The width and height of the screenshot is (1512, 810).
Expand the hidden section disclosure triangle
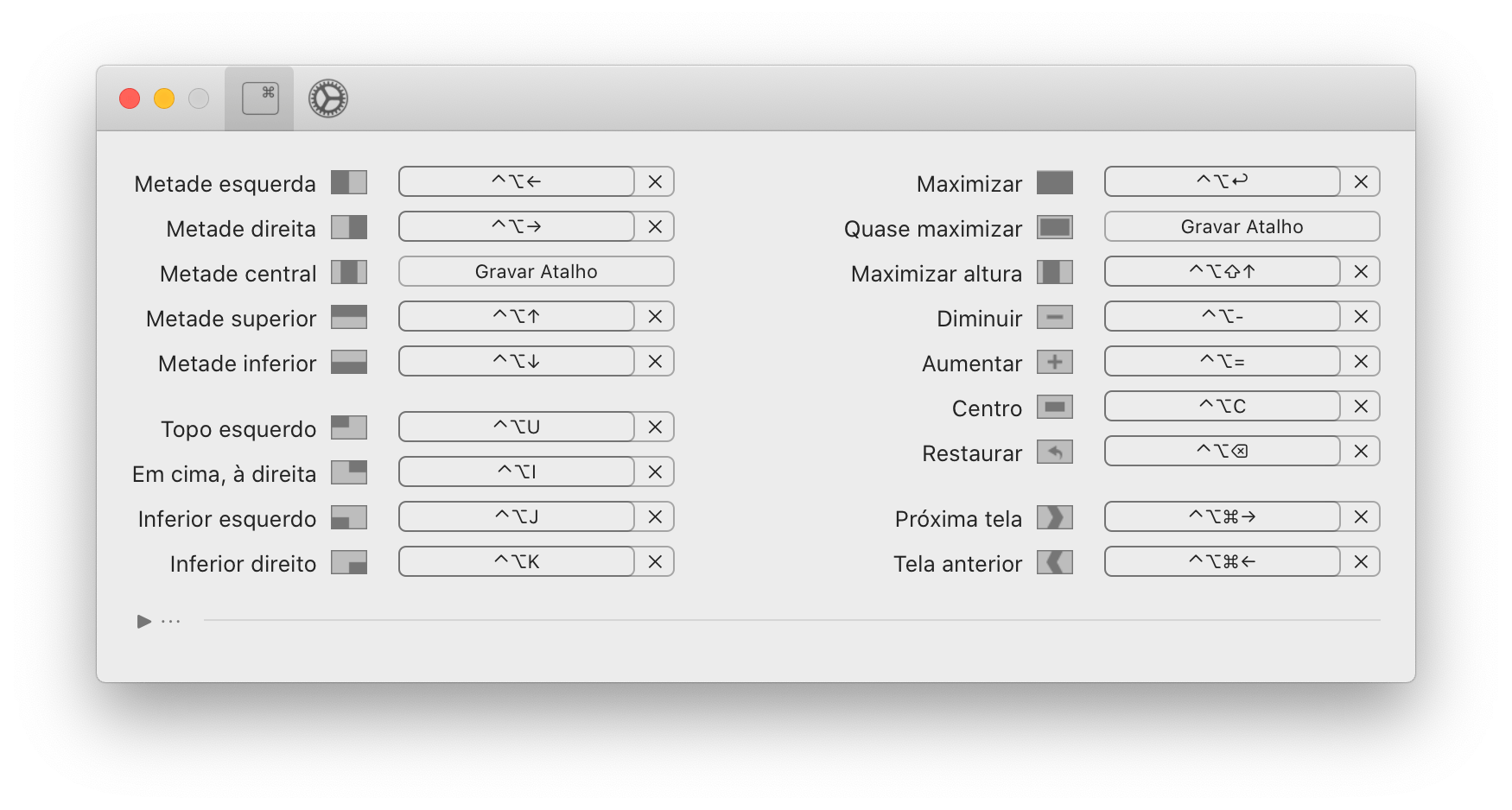coord(144,622)
